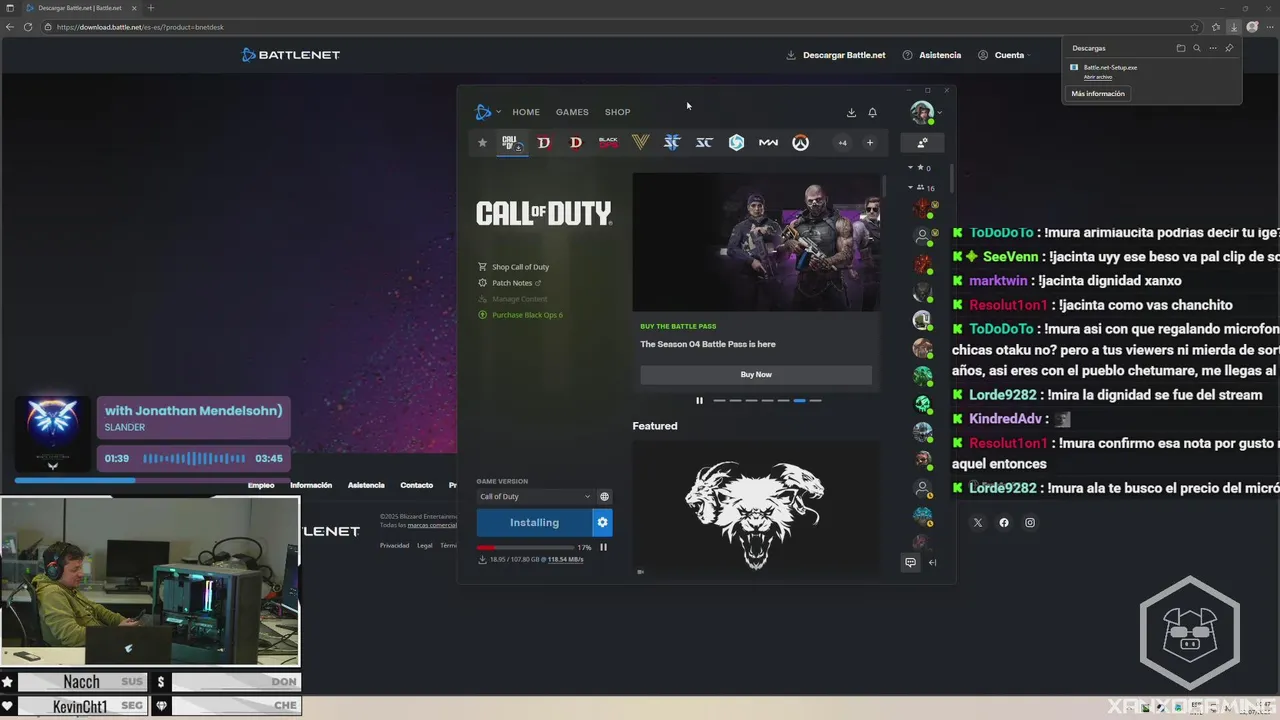Open the chats speech bubble icon
The height and width of the screenshot is (720, 1280).
[910, 563]
